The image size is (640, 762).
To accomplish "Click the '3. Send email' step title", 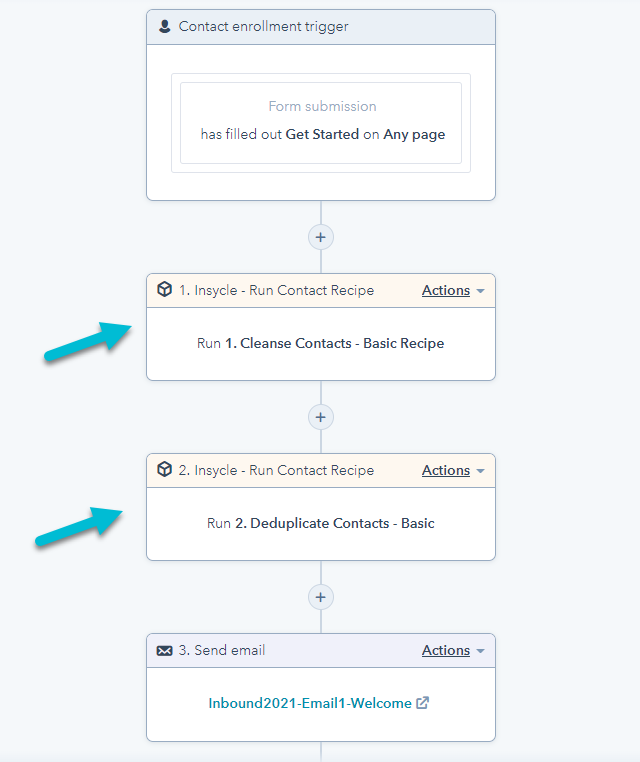I will (x=222, y=650).
